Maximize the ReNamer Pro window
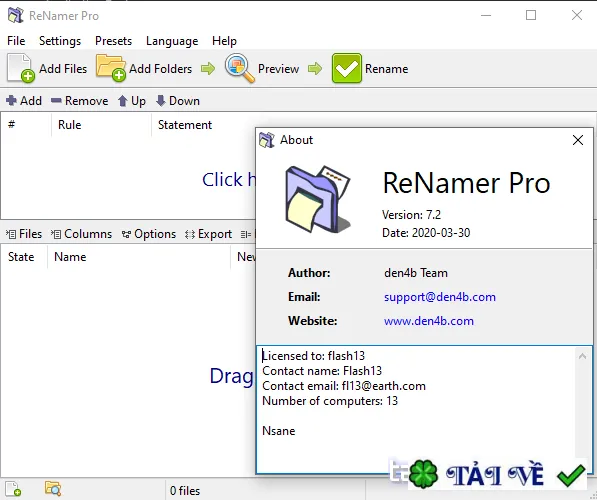Image resolution: width=597 pixels, height=500 pixels. click(531, 15)
